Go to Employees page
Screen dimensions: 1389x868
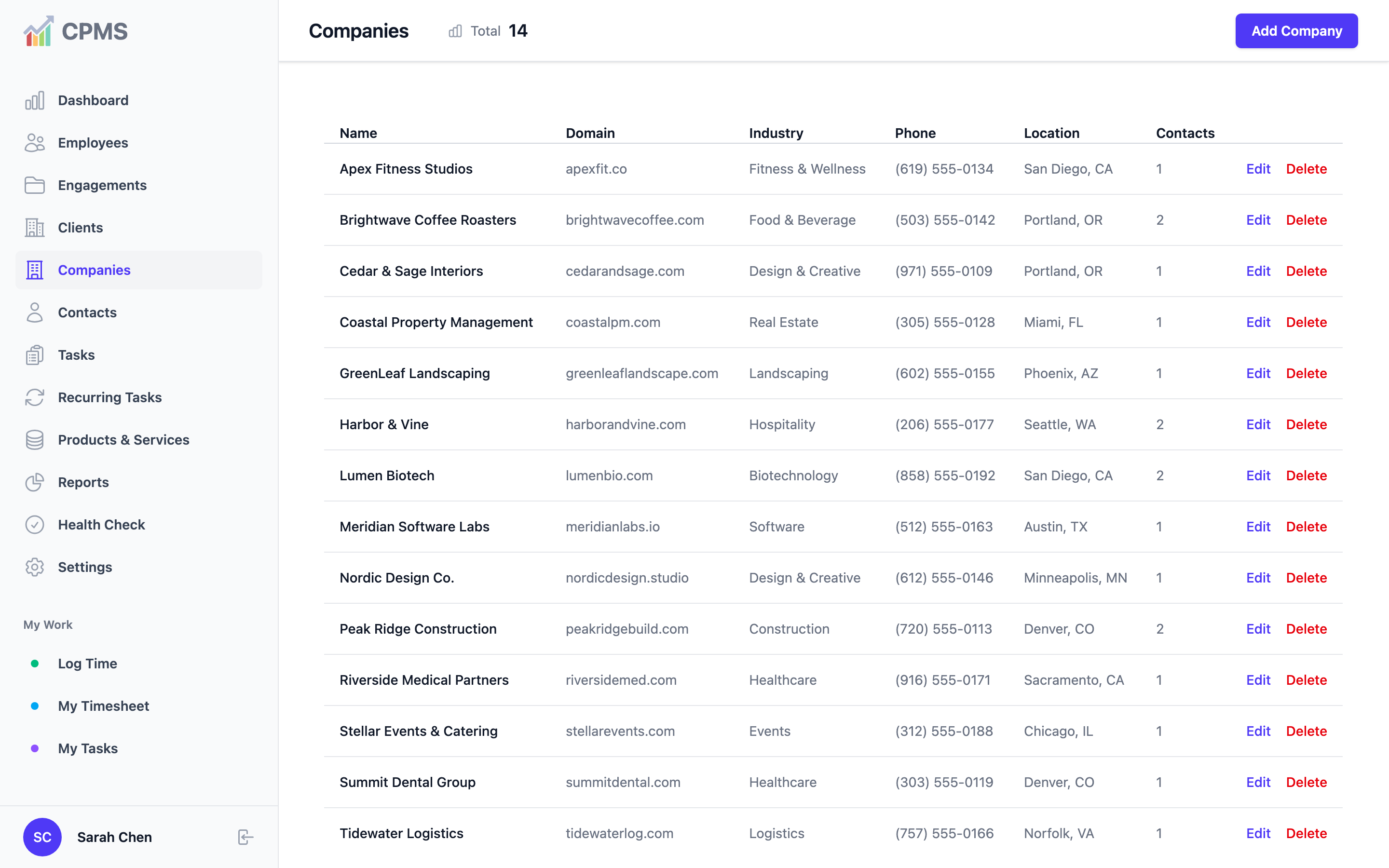tap(139, 143)
